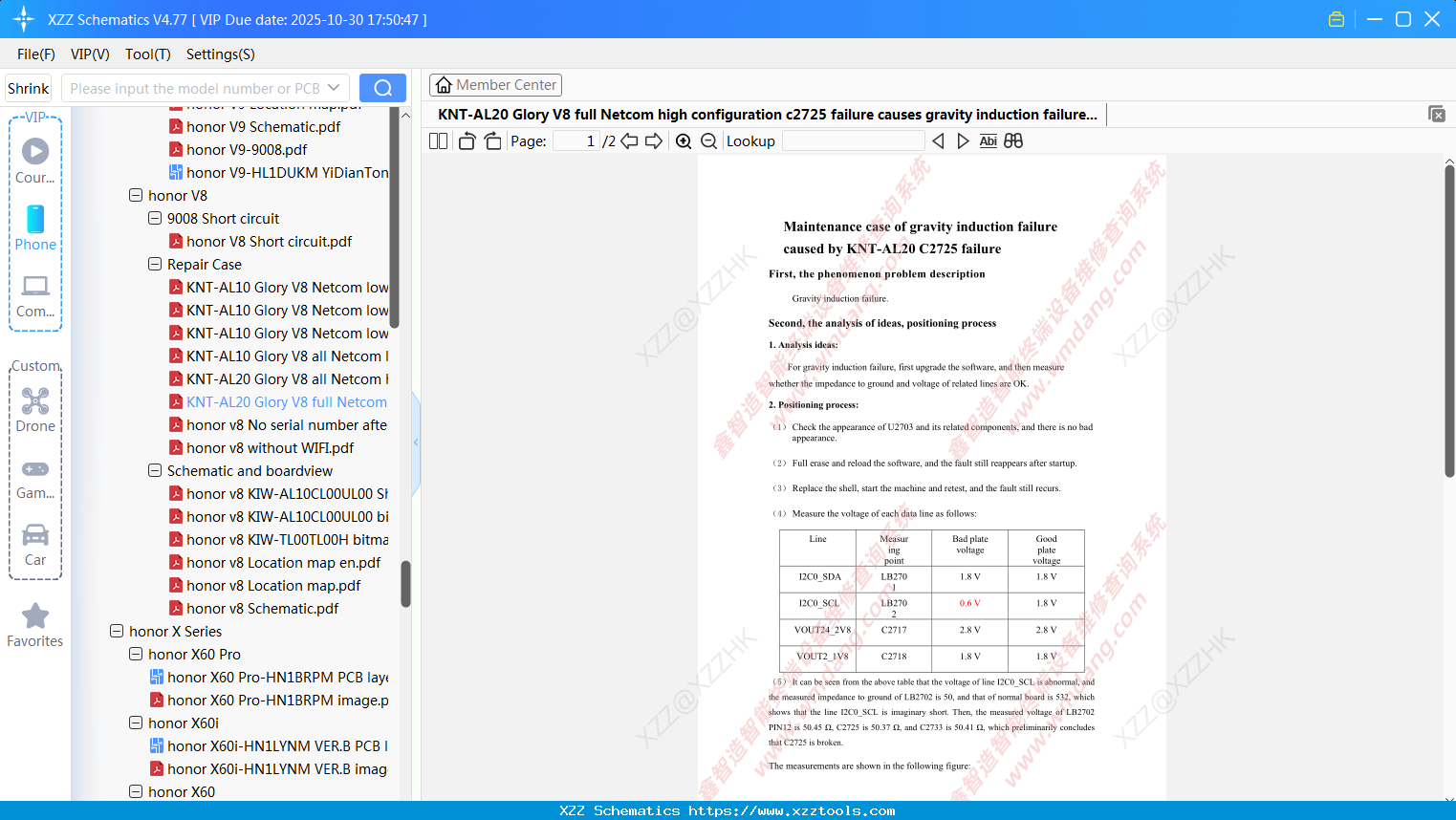
Task: Collapse the honor X60 node
Action: [136, 791]
